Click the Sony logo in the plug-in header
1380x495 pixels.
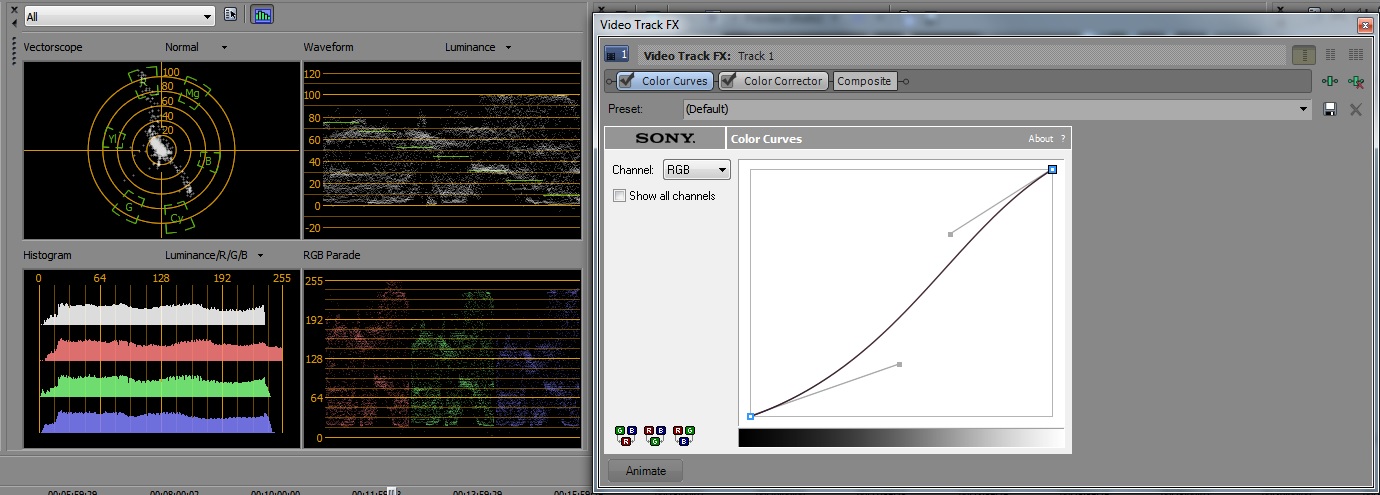665,138
